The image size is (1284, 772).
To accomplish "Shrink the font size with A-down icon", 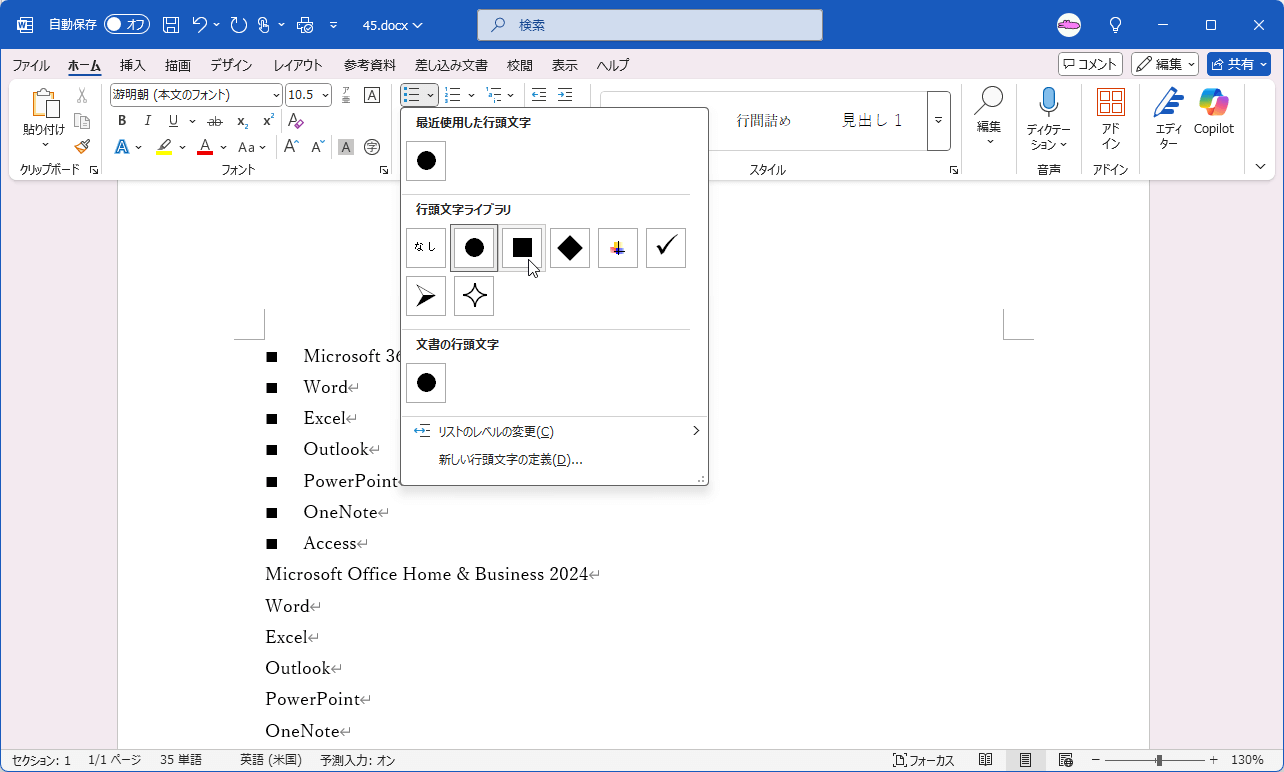I will (318, 147).
